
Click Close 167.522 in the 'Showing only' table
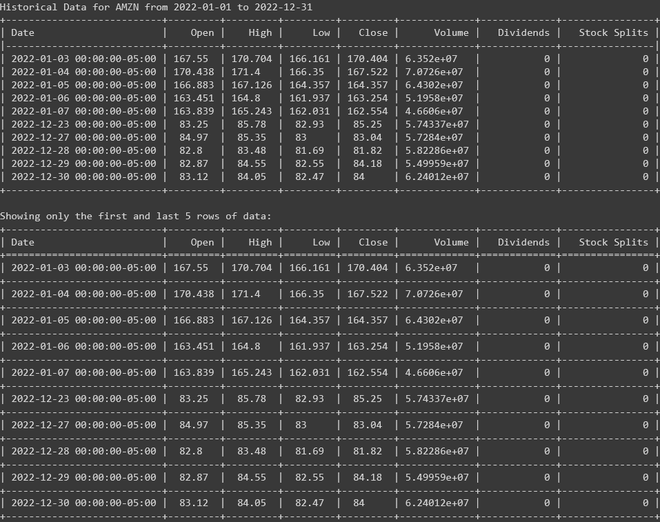point(367,294)
